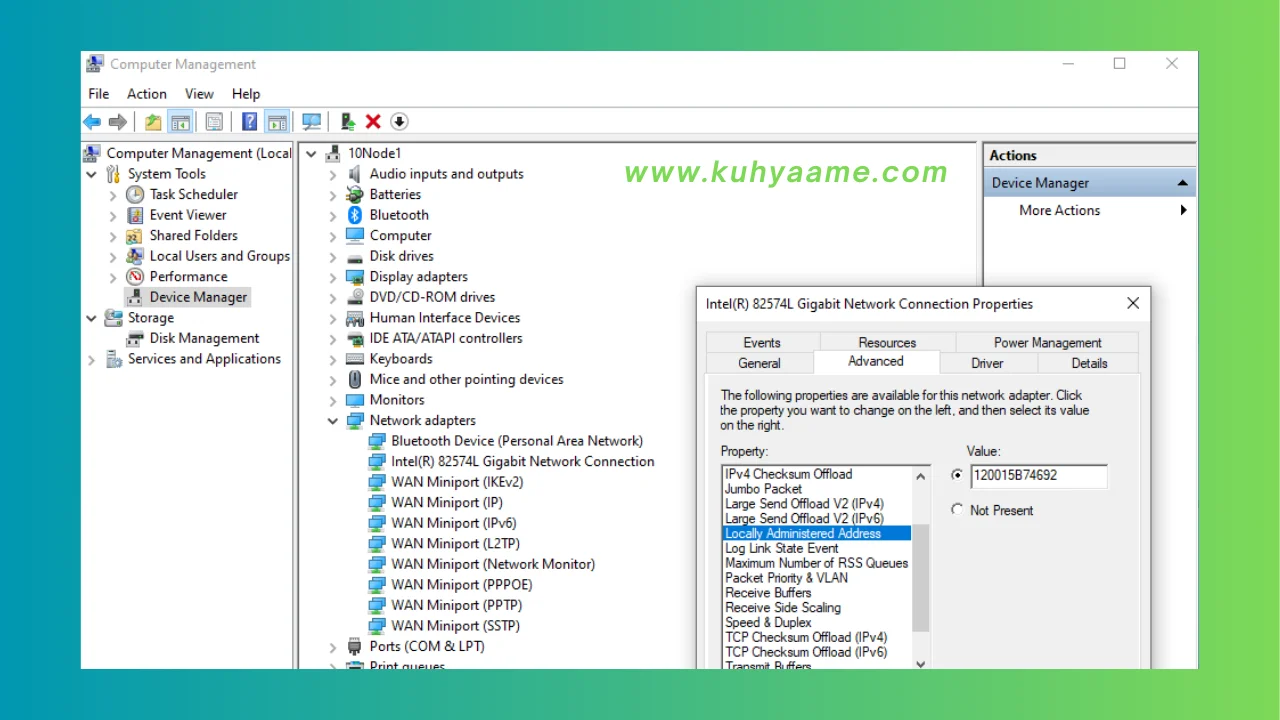Select WAN Miniport (IKEv2) adapter
Viewport: 1280px width, 720px height.
point(457,482)
